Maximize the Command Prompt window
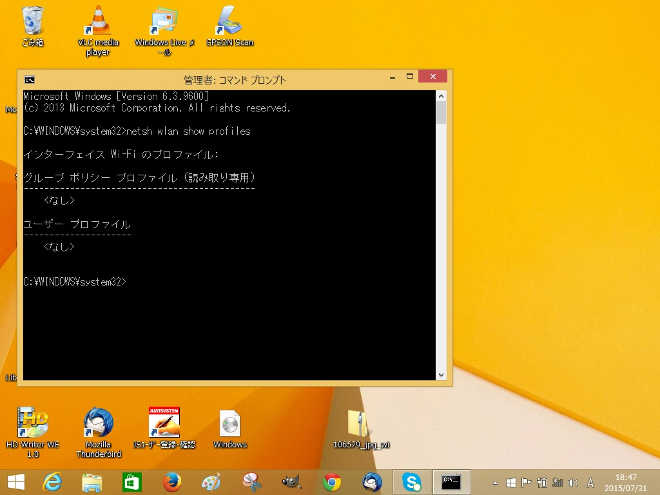This screenshot has width=660, height=495. (x=405, y=78)
